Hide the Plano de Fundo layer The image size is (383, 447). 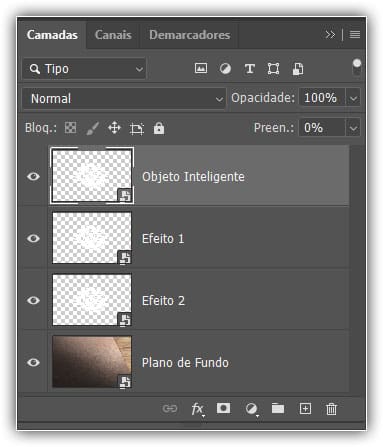33,362
